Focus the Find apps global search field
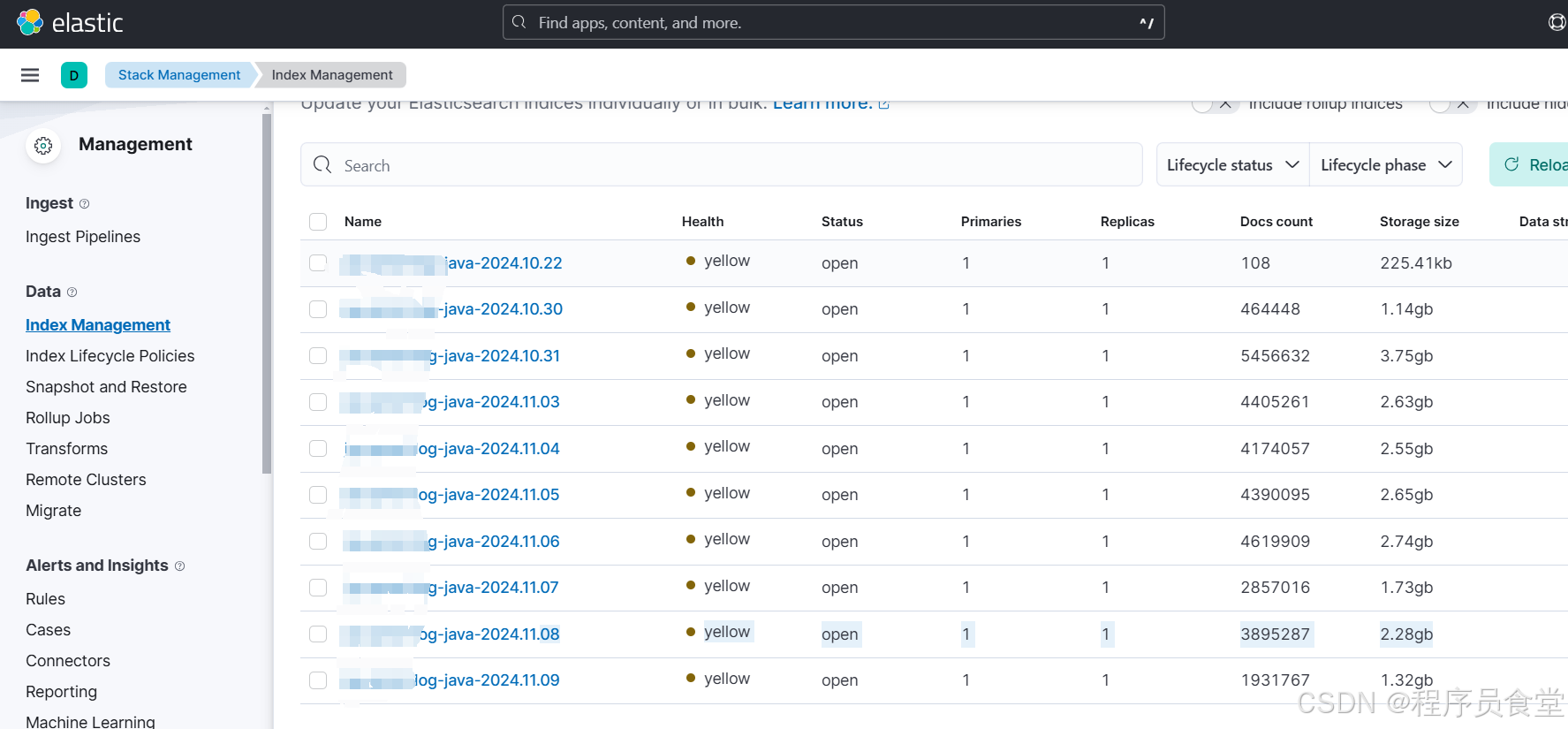1568x729 pixels. click(x=834, y=22)
